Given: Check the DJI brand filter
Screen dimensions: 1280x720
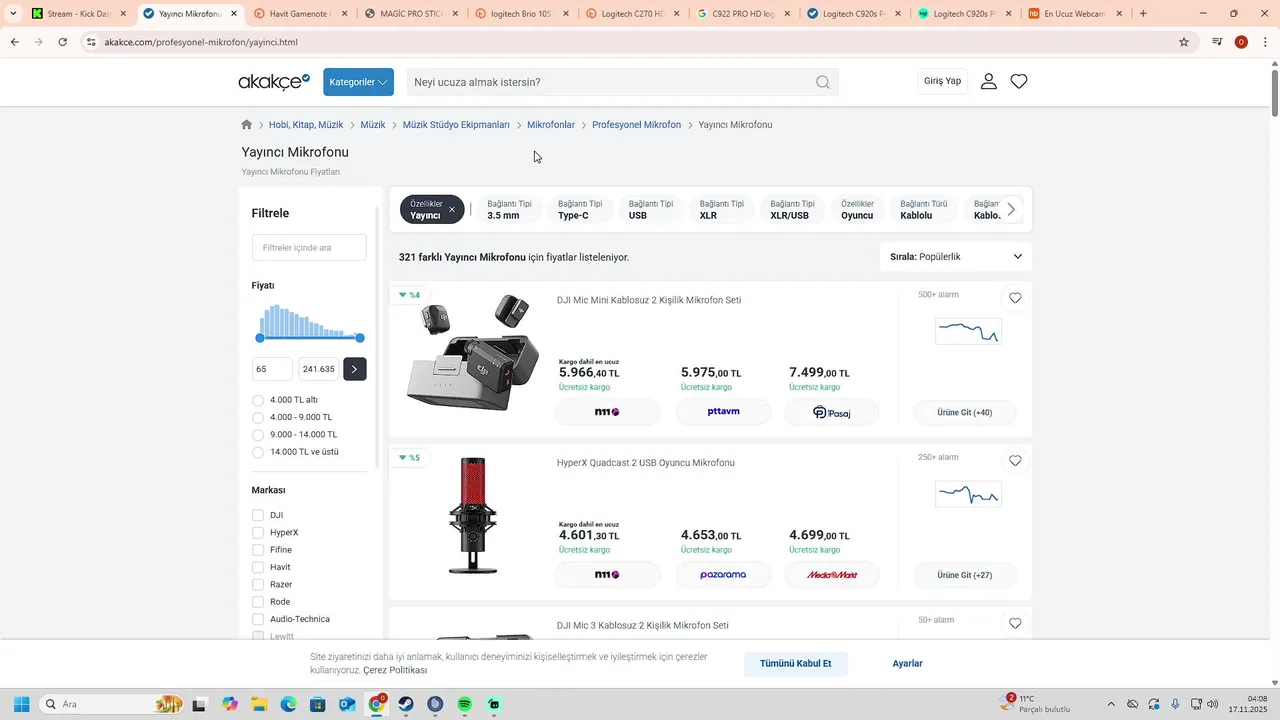Looking at the screenshot, I should (258, 515).
